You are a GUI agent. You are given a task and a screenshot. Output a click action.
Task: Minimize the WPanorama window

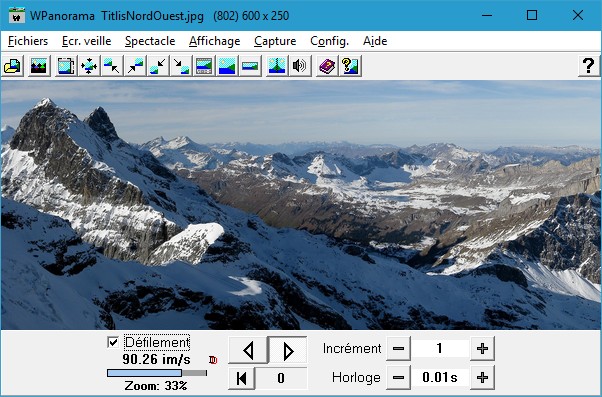487,15
